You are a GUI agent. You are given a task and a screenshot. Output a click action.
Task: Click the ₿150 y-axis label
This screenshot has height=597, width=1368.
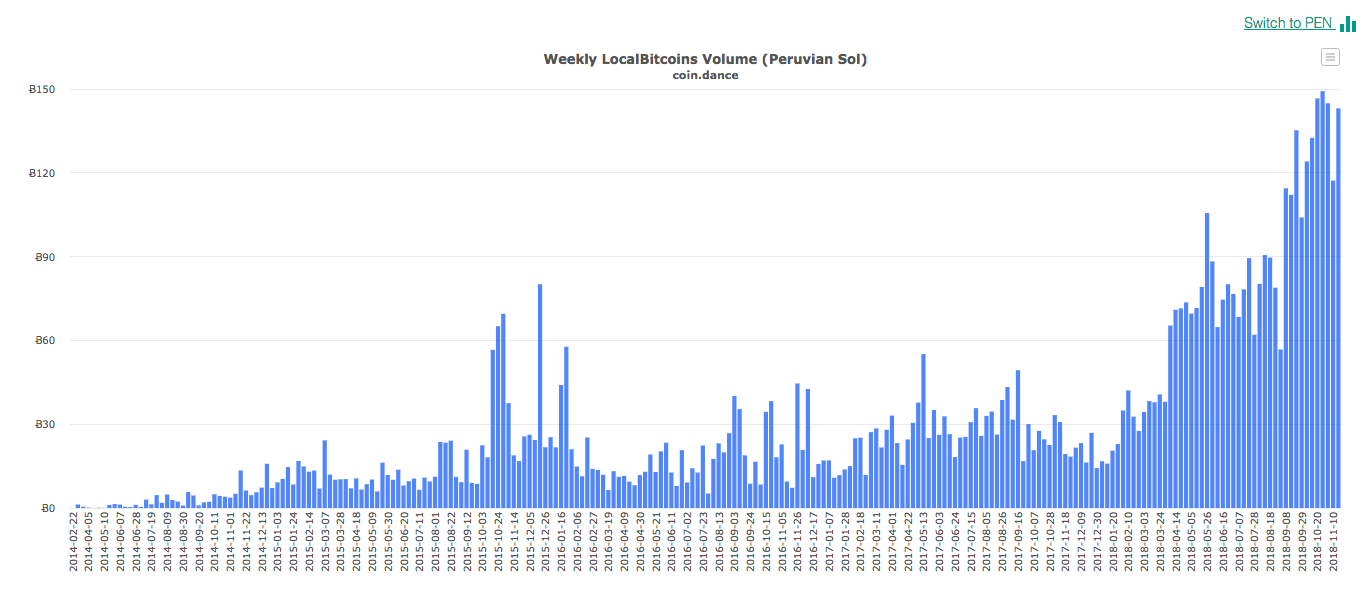pos(42,90)
